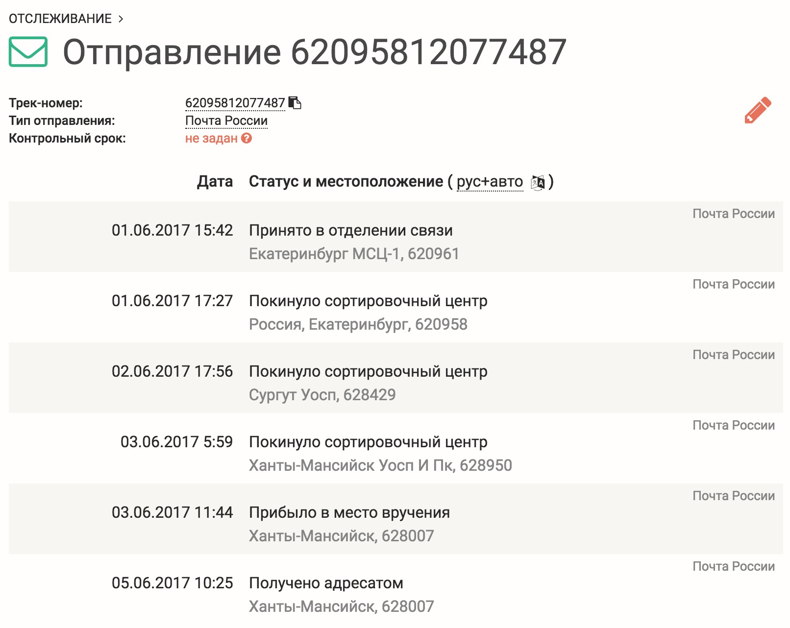Click the green envelope shipment icon
Screen dimensions: 790x628
pyautogui.click(x=28, y=52)
